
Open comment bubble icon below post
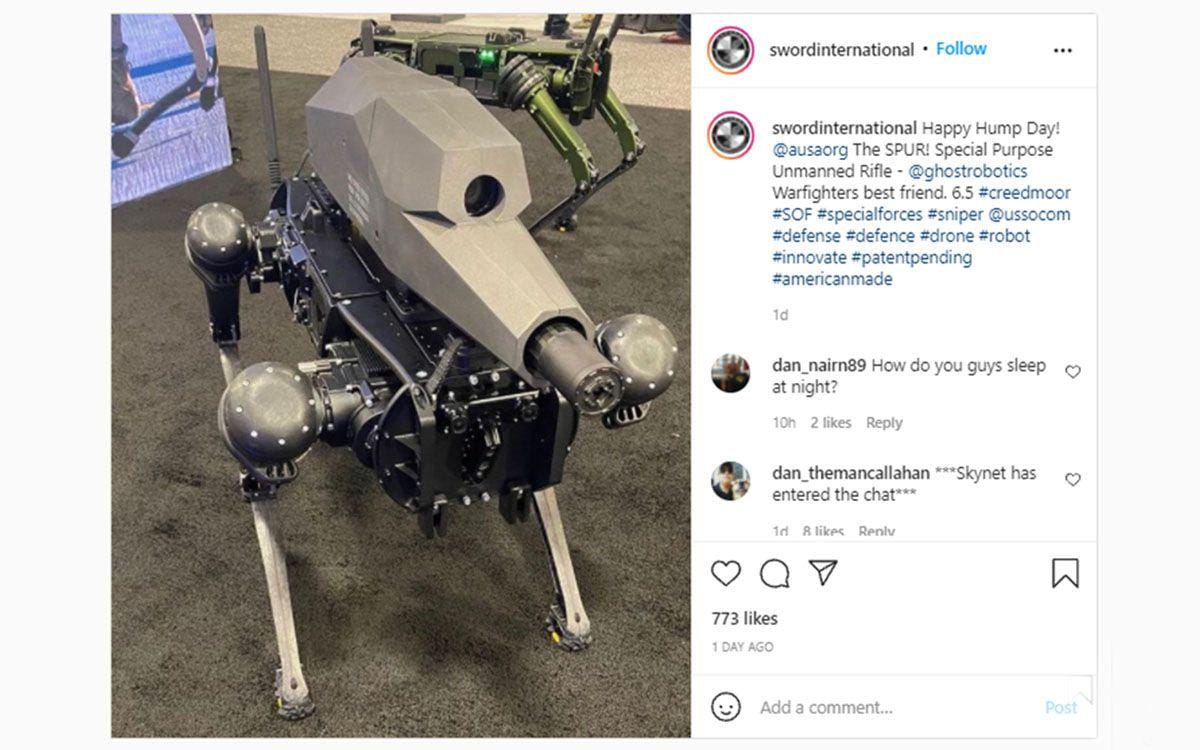click(774, 573)
